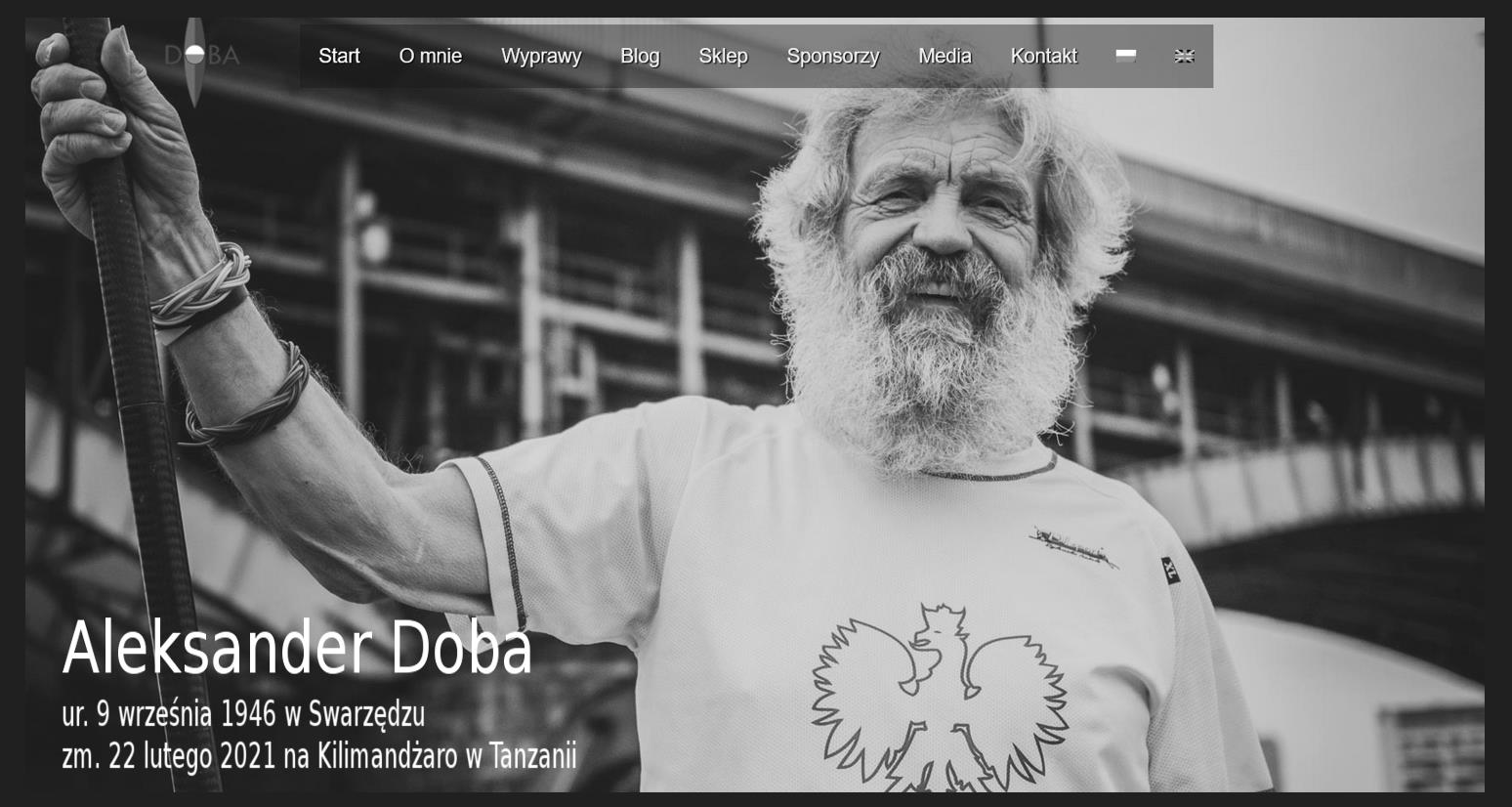Click the birth date line mentioning Swarzędz

tap(243, 714)
